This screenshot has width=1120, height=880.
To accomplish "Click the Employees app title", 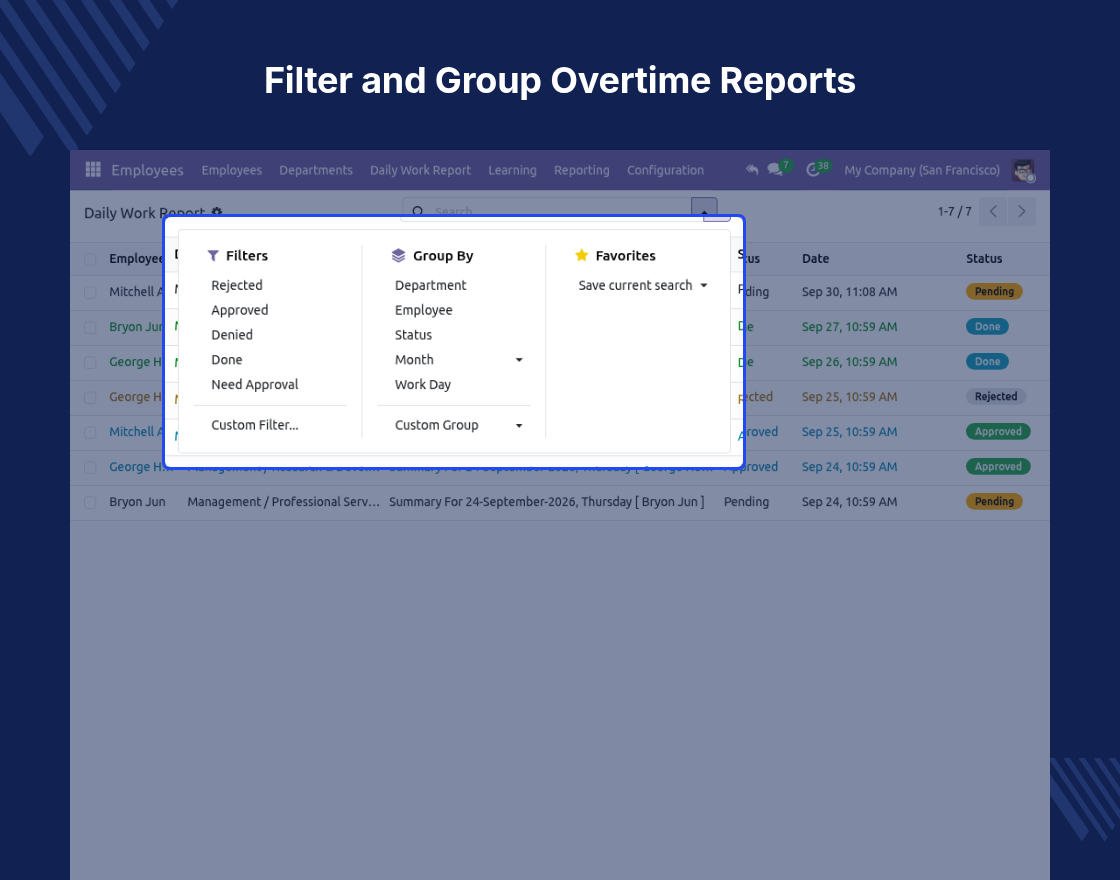I will 147,170.
